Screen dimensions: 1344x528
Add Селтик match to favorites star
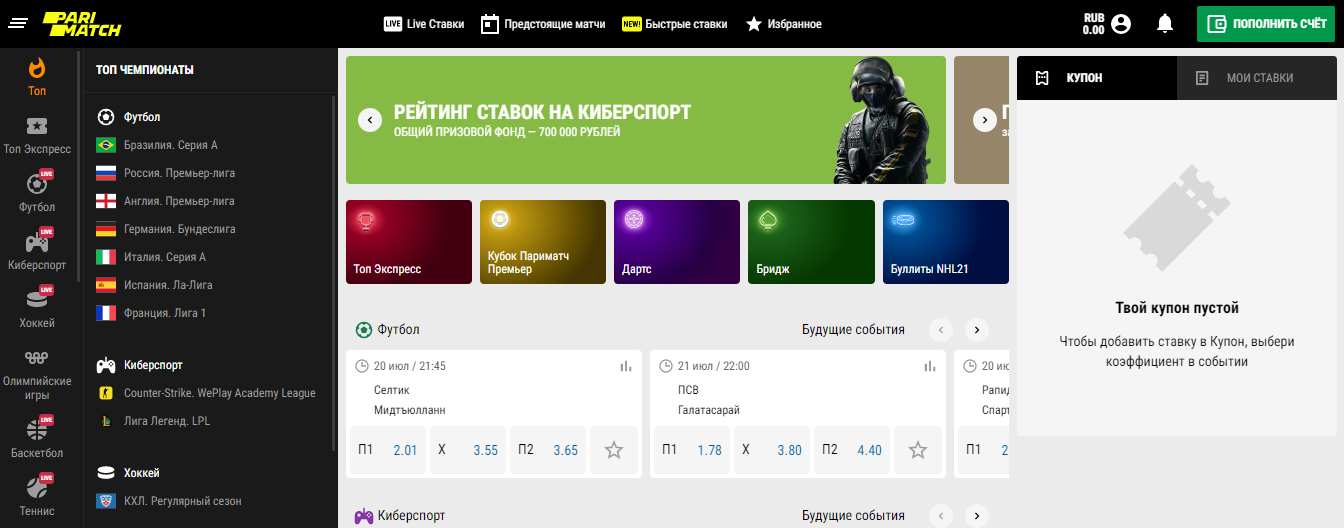pos(614,450)
